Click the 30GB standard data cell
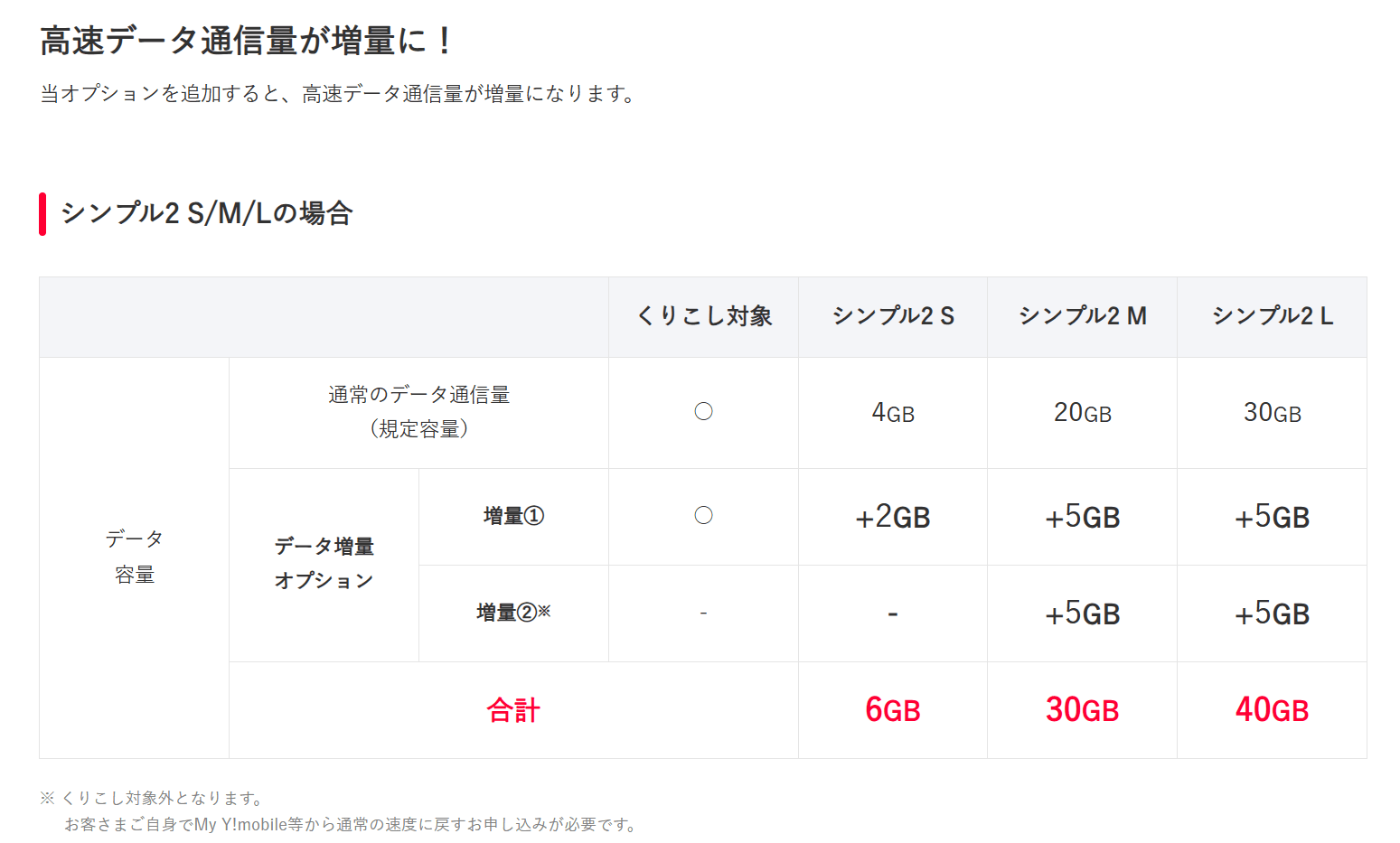Viewport: 1400px width, 843px height. click(x=1273, y=413)
